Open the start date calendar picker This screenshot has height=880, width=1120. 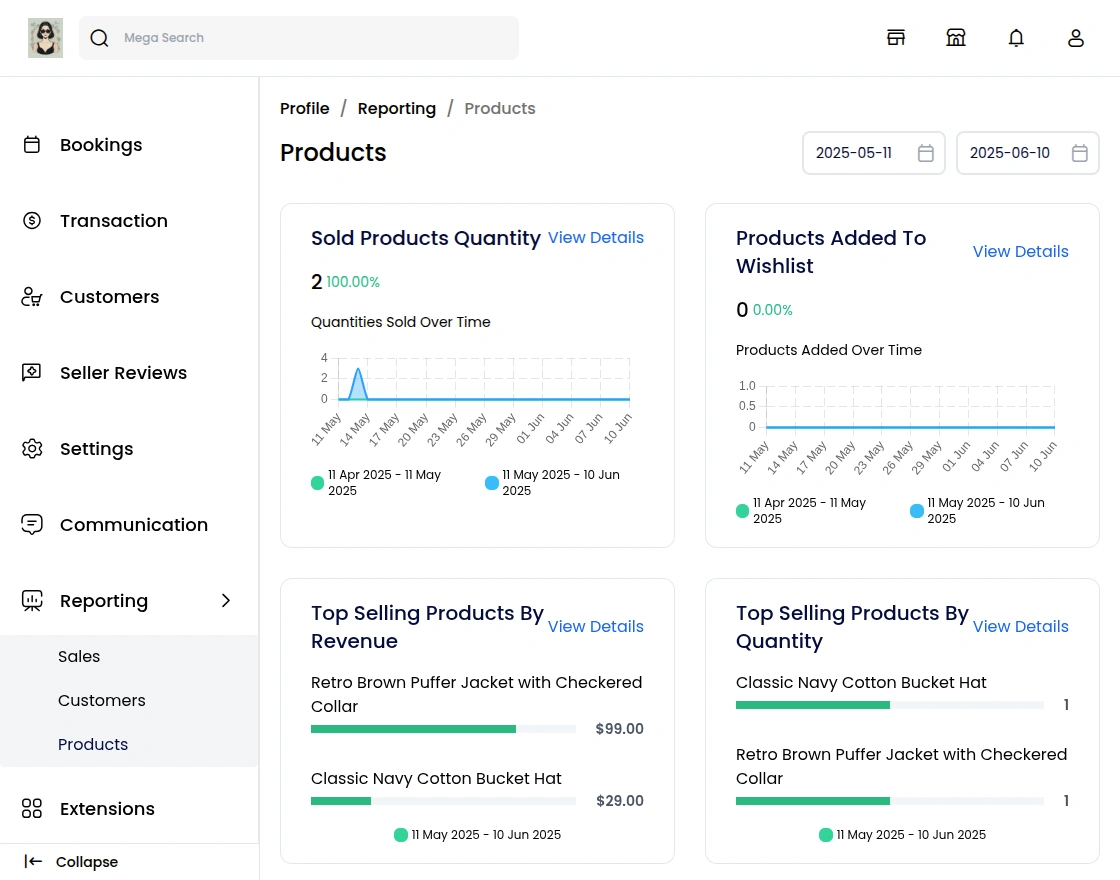pyautogui.click(x=926, y=153)
